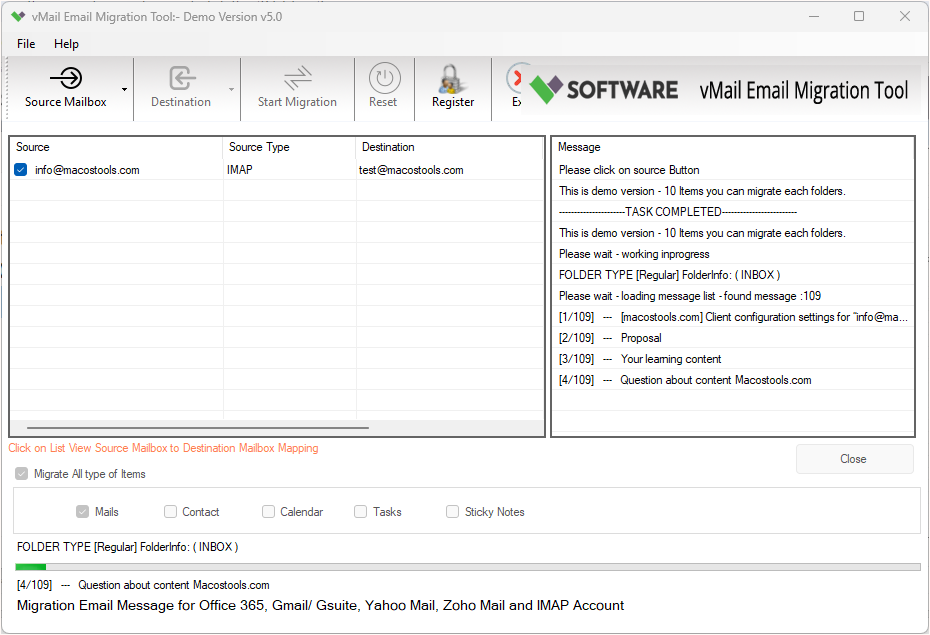
Task: Click the vMail app logo in title bar
Action: tap(18, 17)
